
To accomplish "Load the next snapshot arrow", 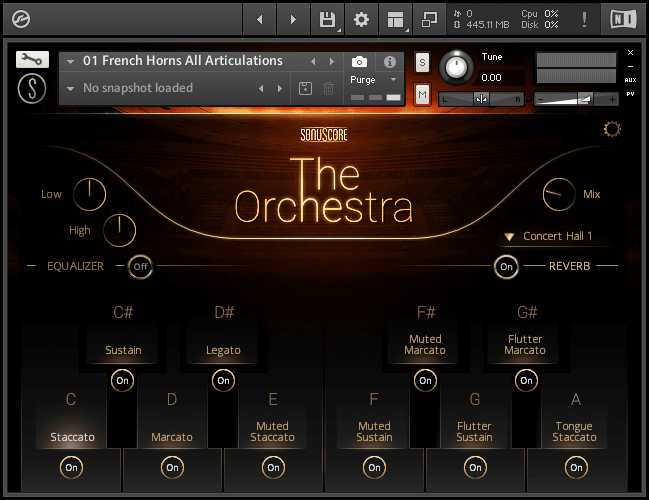I will pos(280,88).
